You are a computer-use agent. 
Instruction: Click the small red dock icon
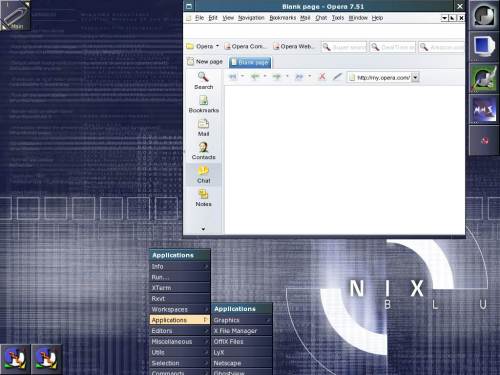[484, 141]
